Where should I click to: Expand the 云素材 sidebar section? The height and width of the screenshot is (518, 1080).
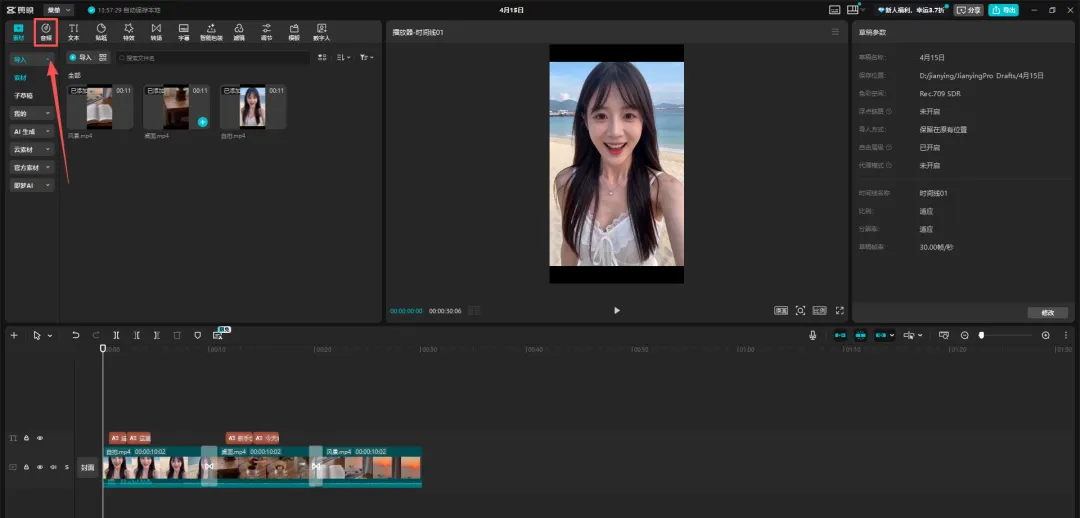pos(32,149)
